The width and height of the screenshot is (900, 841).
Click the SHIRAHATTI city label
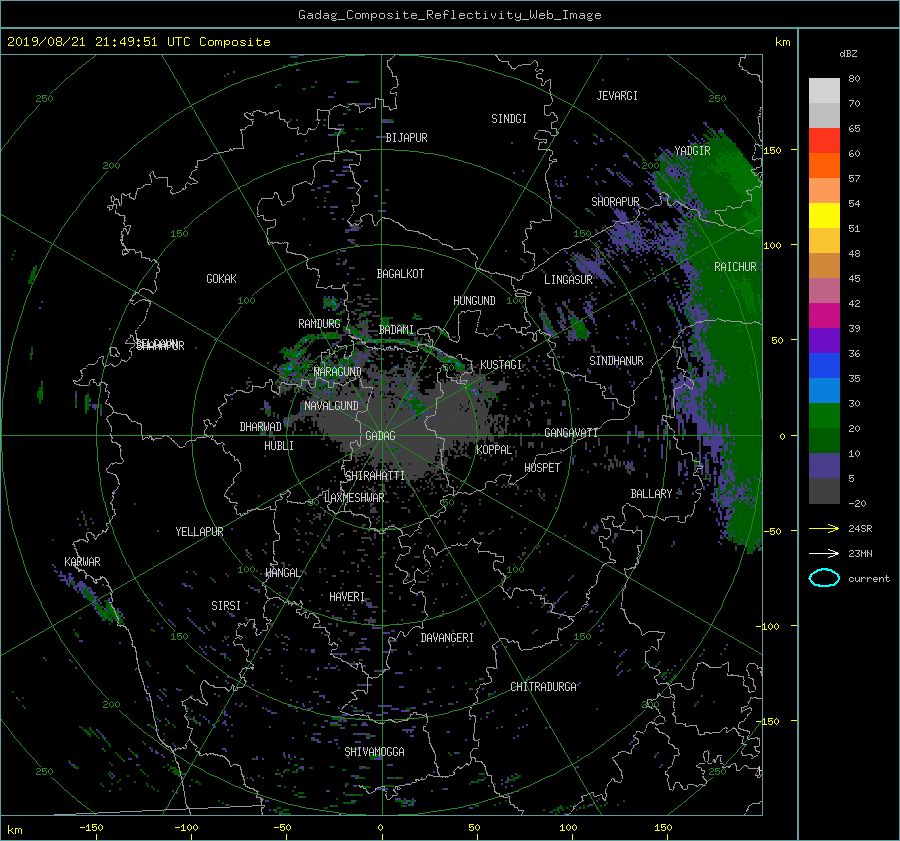(375, 476)
